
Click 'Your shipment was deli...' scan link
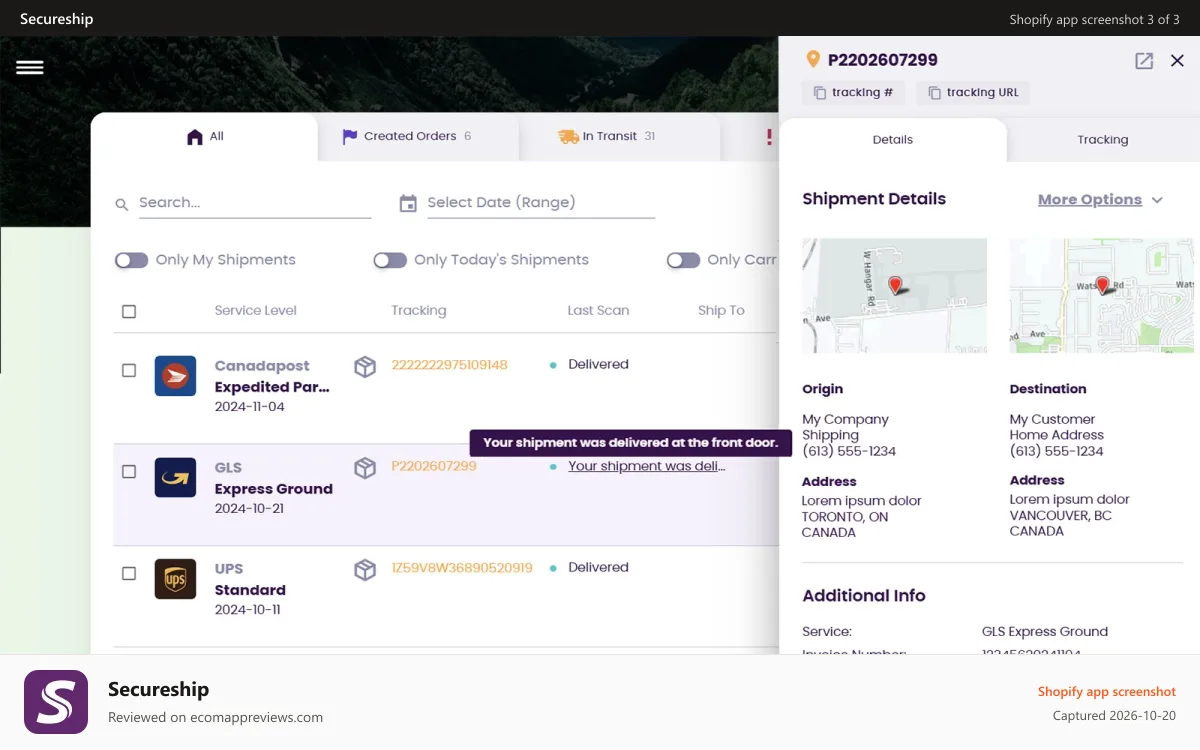coord(647,466)
